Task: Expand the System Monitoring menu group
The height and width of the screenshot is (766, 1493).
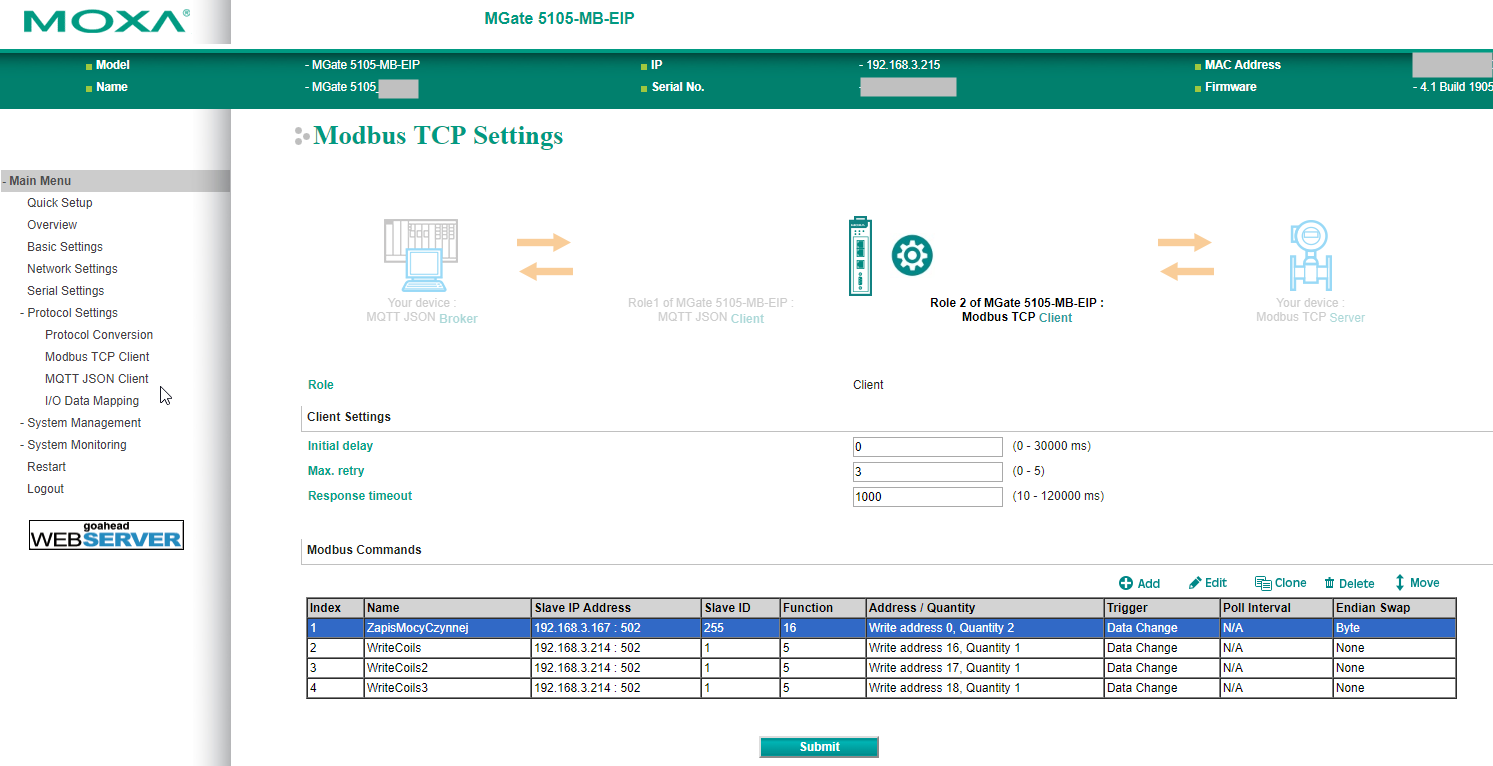Action: click(x=73, y=445)
